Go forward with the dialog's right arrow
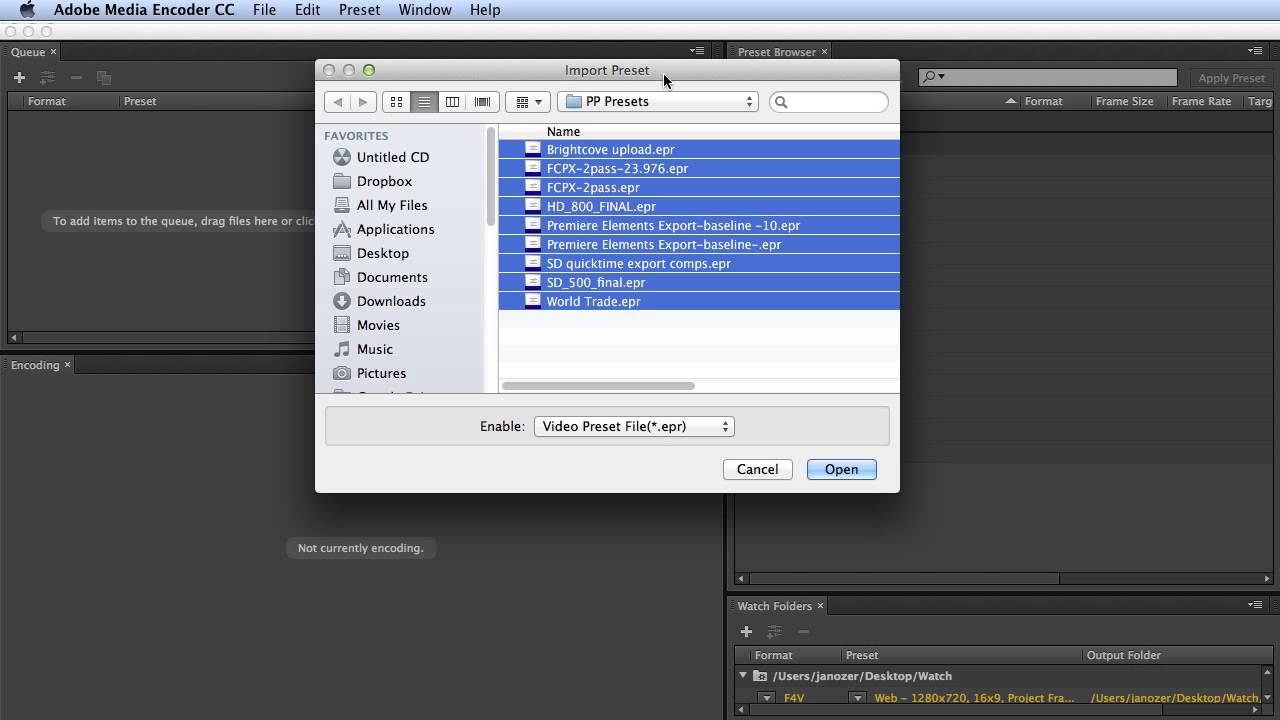Screen dimensions: 1280x720 [x=363, y=102]
